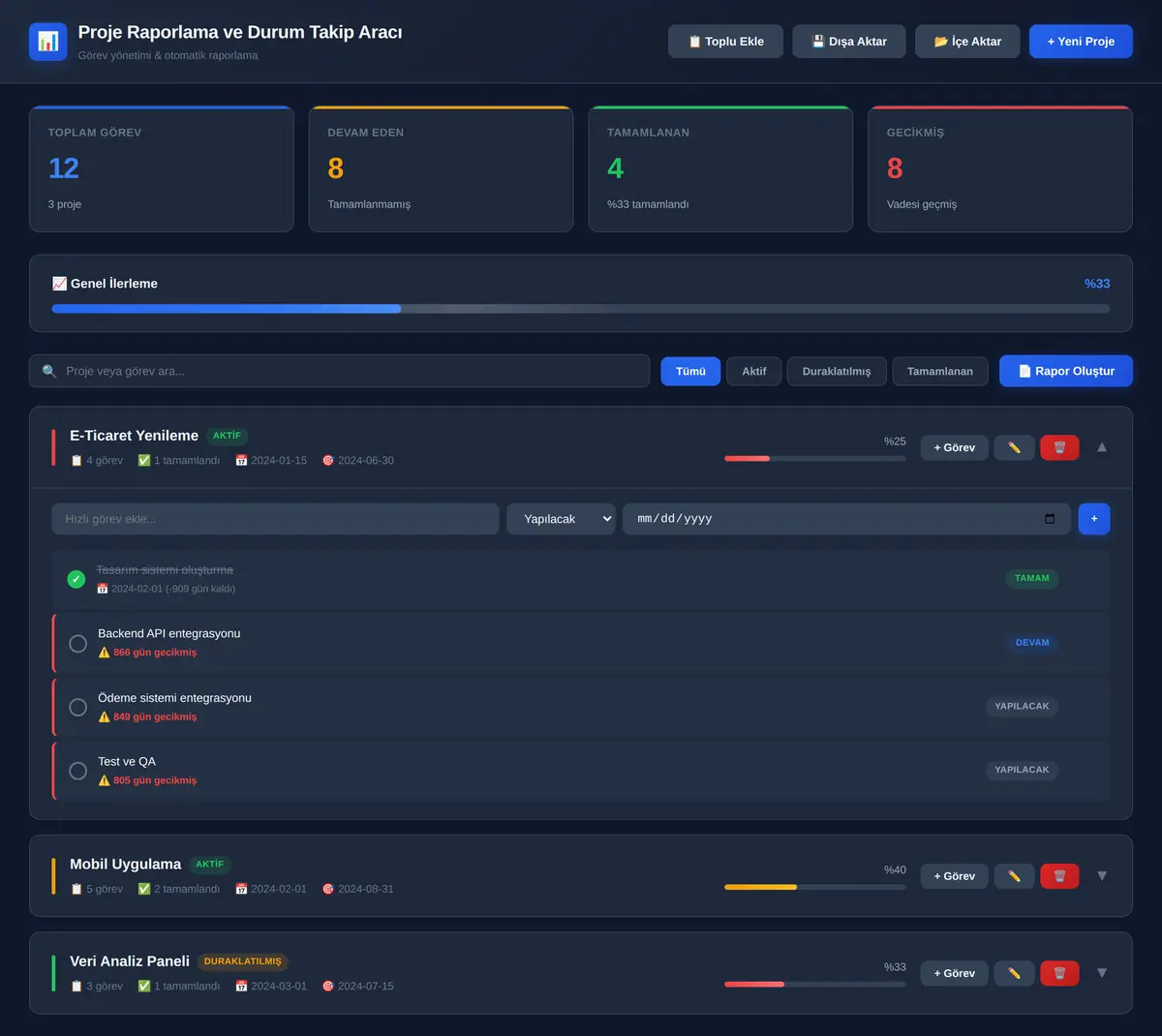The height and width of the screenshot is (1036, 1162).
Task: Delete the E-Ticaret Yenileme project via trash icon
Action: click(1059, 447)
